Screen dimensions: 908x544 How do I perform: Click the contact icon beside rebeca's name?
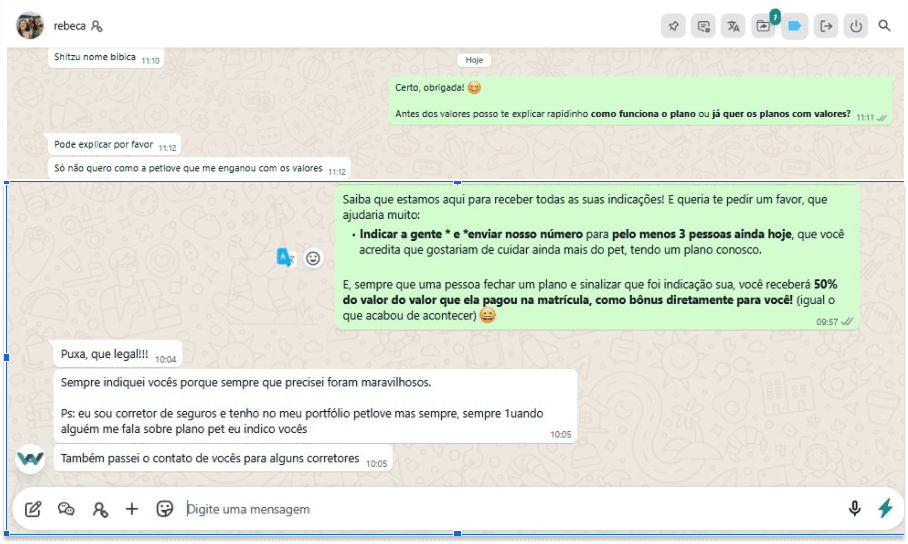click(x=97, y=26)
